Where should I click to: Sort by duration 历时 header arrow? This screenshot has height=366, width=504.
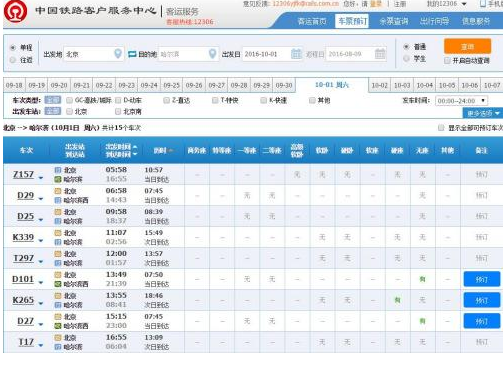tap(171, 151)
